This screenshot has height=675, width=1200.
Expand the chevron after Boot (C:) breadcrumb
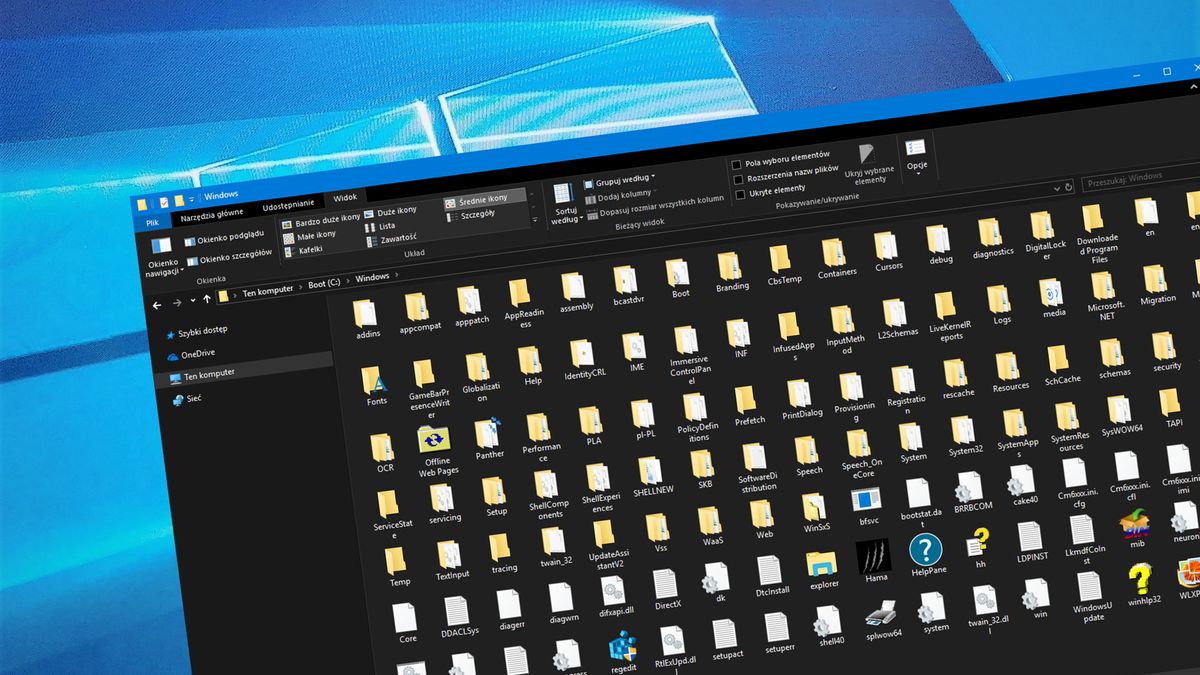point(348,280)
